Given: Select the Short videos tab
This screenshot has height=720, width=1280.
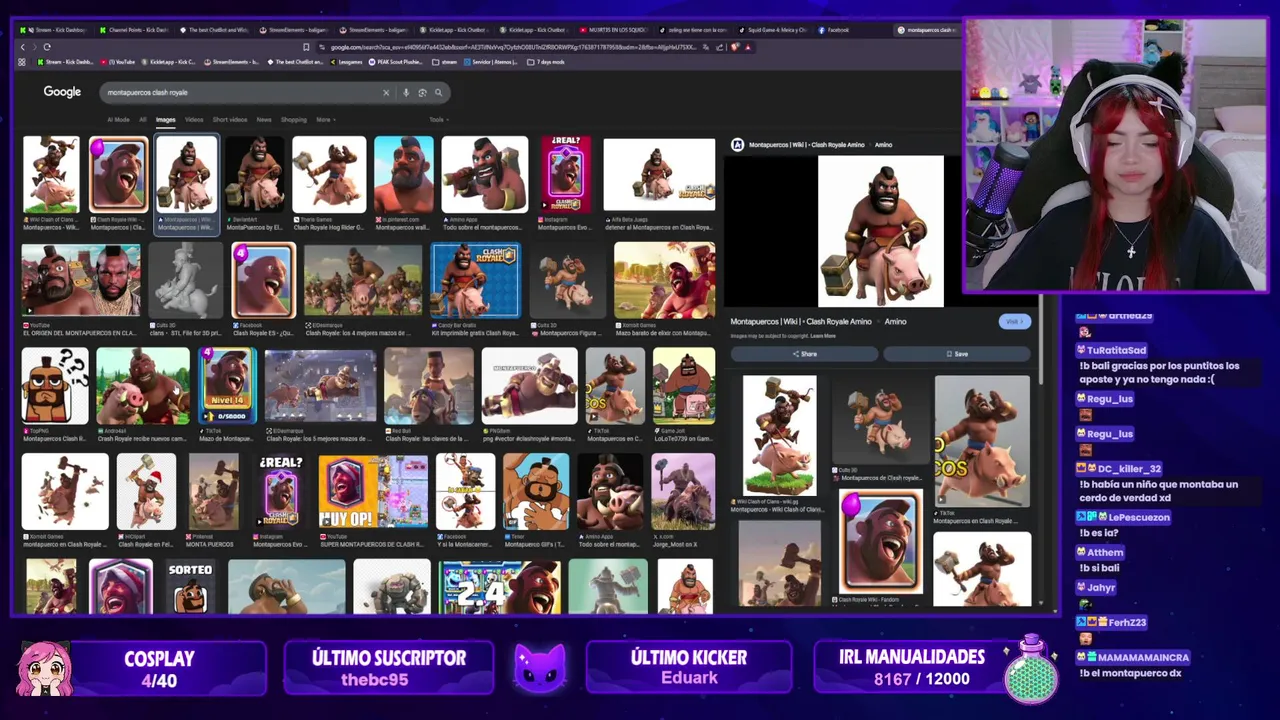Looking at the screenshot, I should [x=229, y=120].
